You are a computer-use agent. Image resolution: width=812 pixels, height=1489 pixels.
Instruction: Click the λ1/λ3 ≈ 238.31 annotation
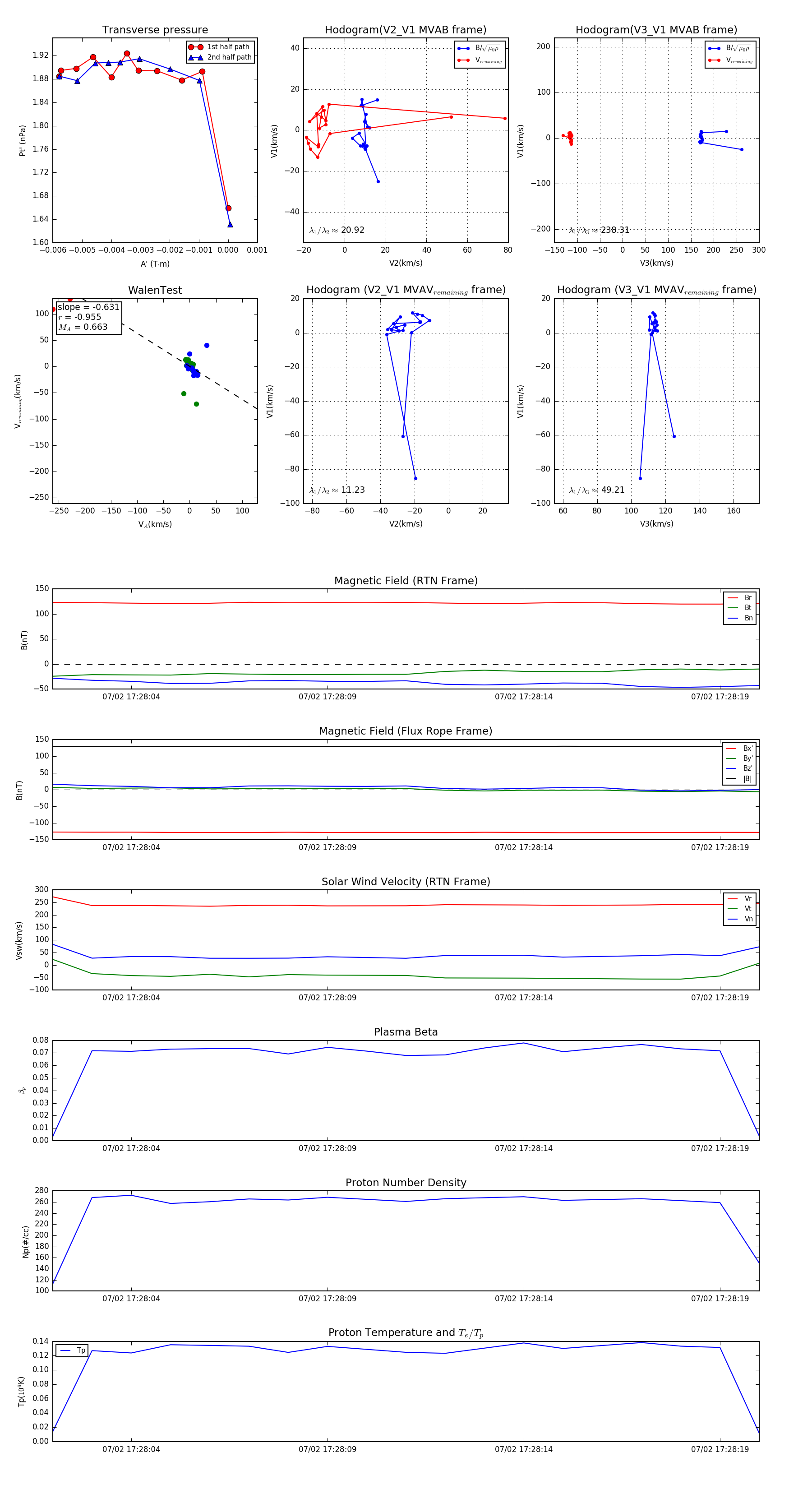pyautogui.click(x=599, y=230)
